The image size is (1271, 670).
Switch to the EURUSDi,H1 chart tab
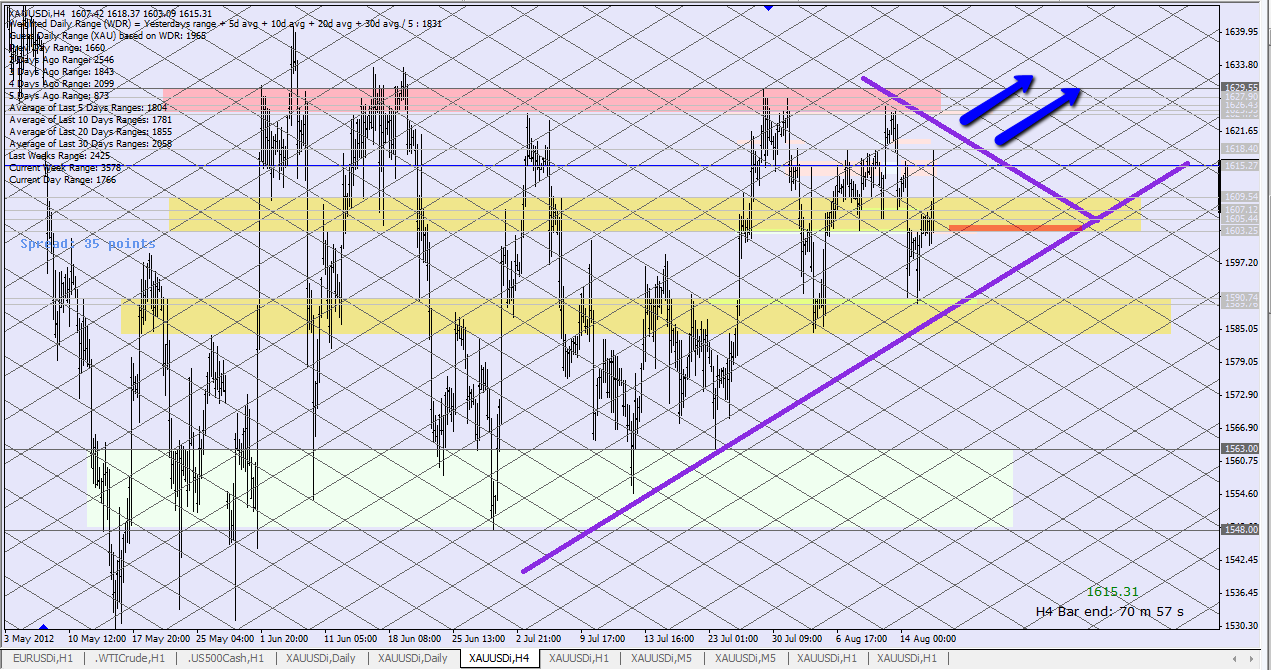click(x=43, y=658)
